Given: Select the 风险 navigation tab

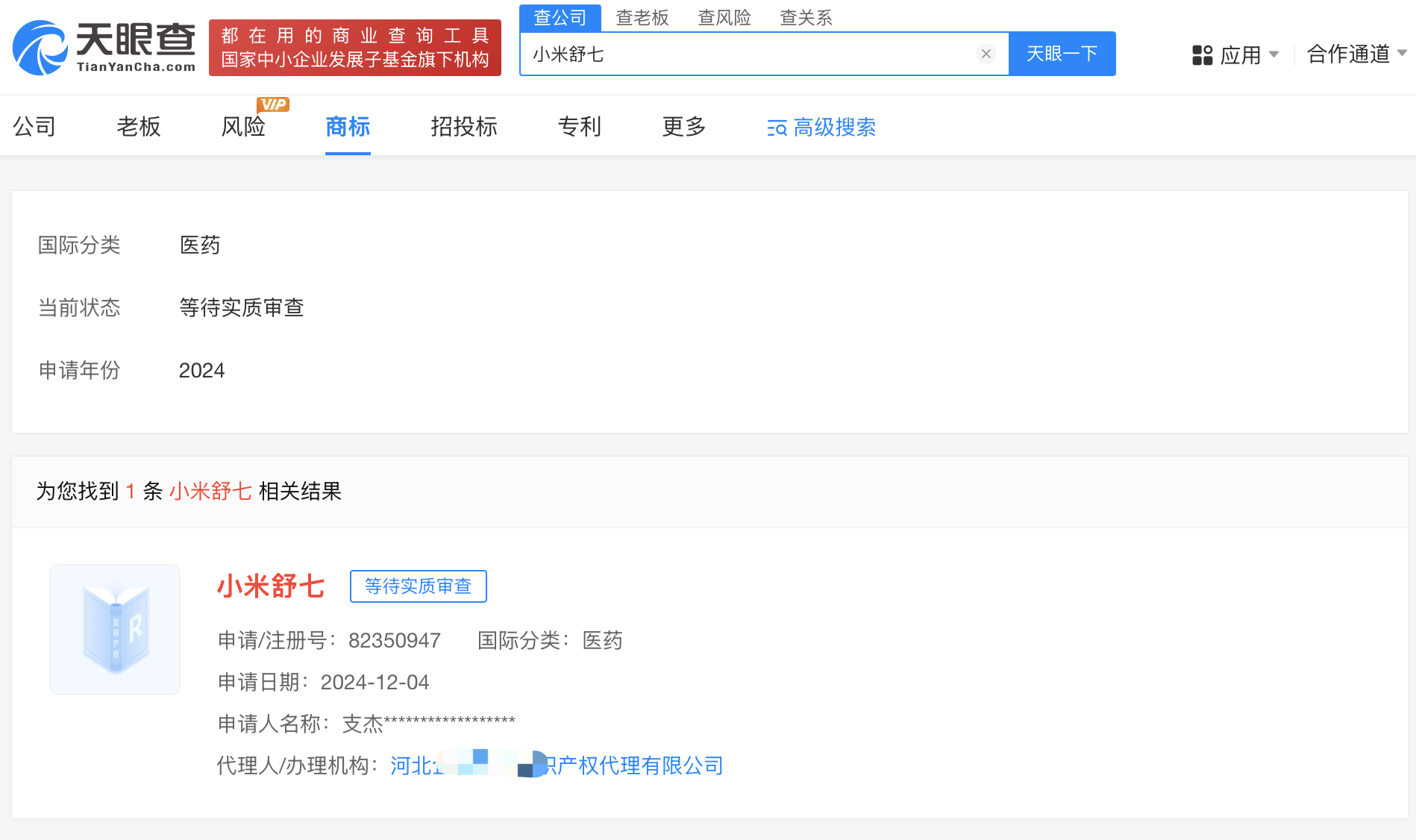Looking at the screenshot, I should [243, 126].
